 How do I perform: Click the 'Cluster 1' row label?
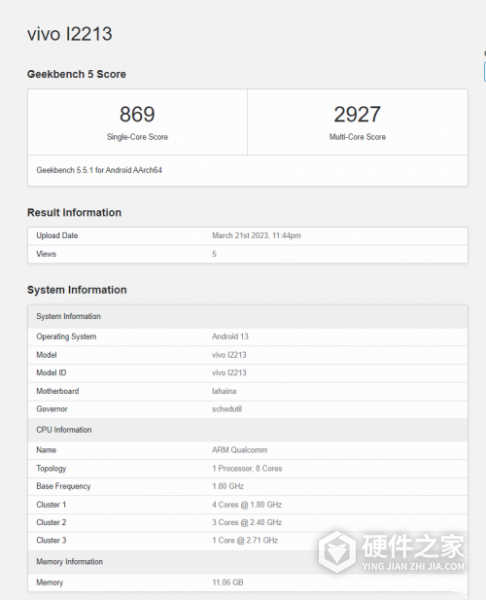pos(51,505)
